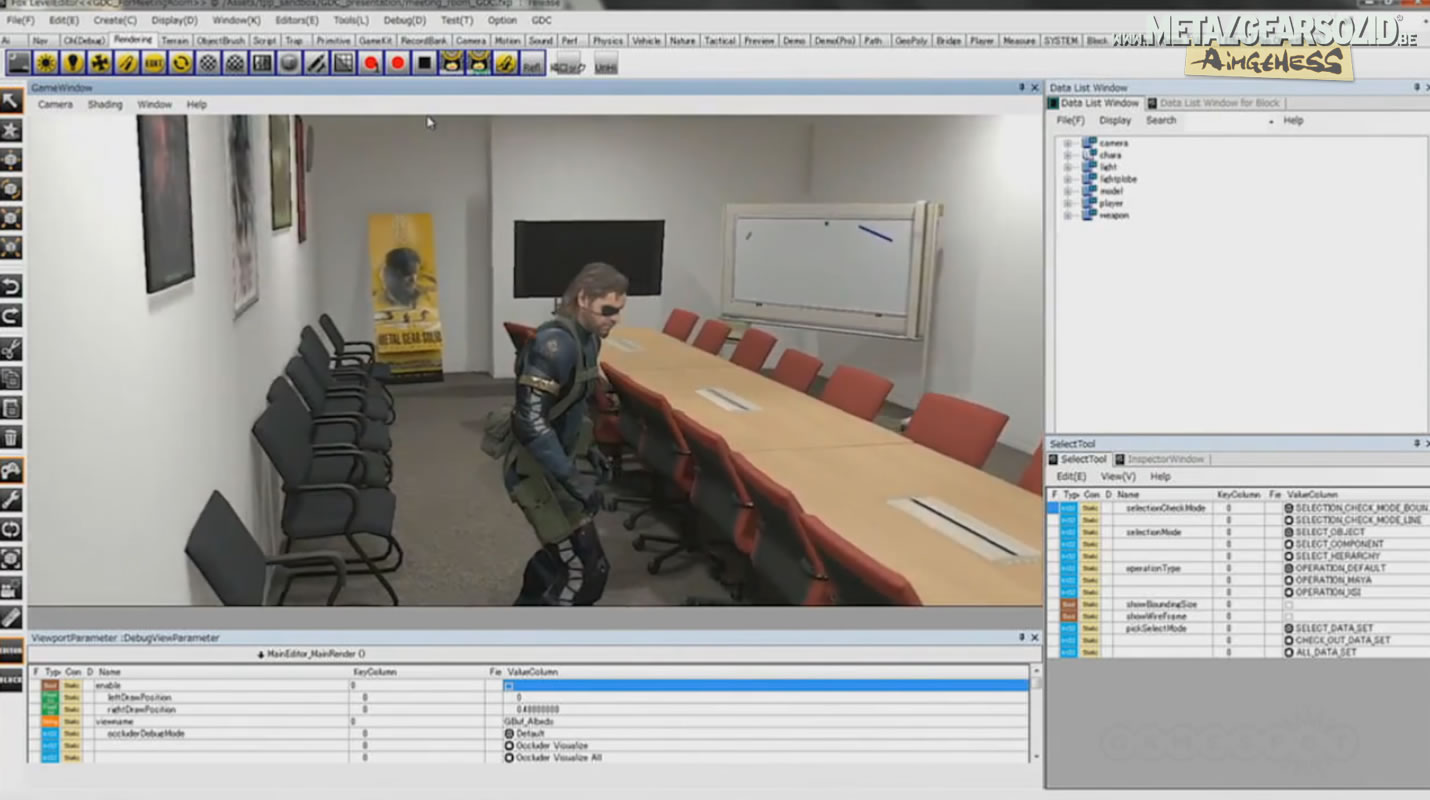Expand the lightprobe tree node
The height and width of the screenshot is (800, 1430).
pos(1067,179)
